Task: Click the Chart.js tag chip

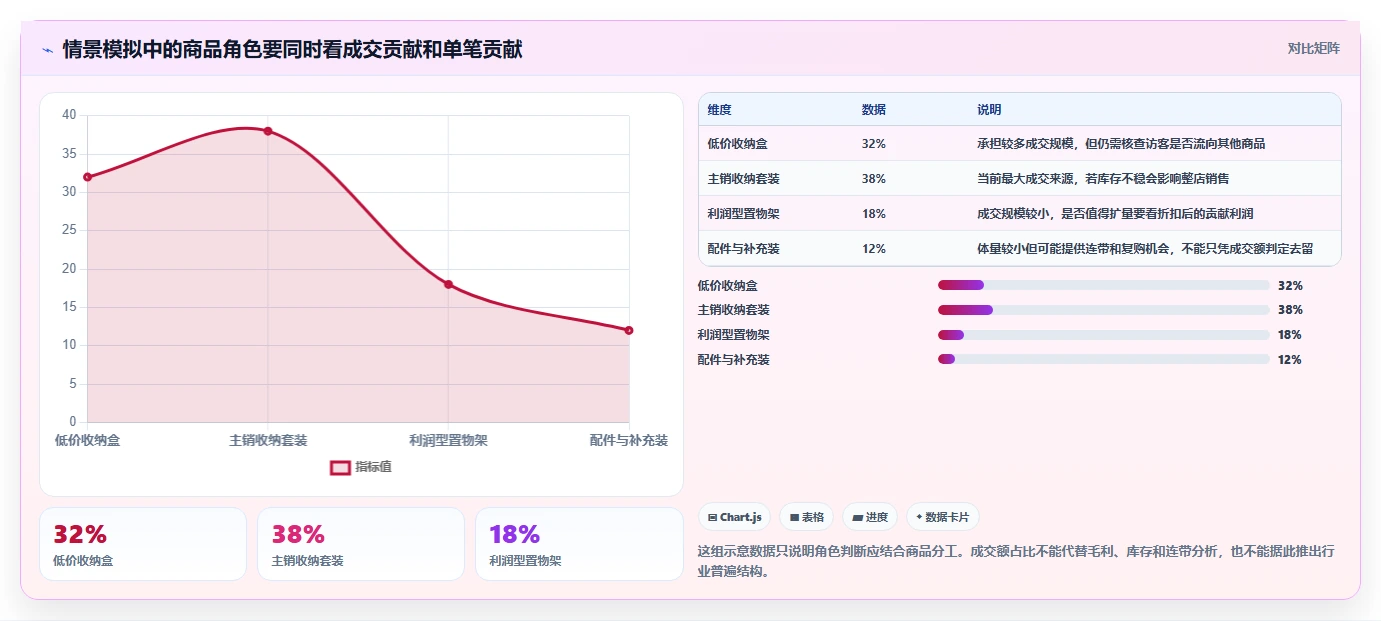Action: (x=735, y=517)
